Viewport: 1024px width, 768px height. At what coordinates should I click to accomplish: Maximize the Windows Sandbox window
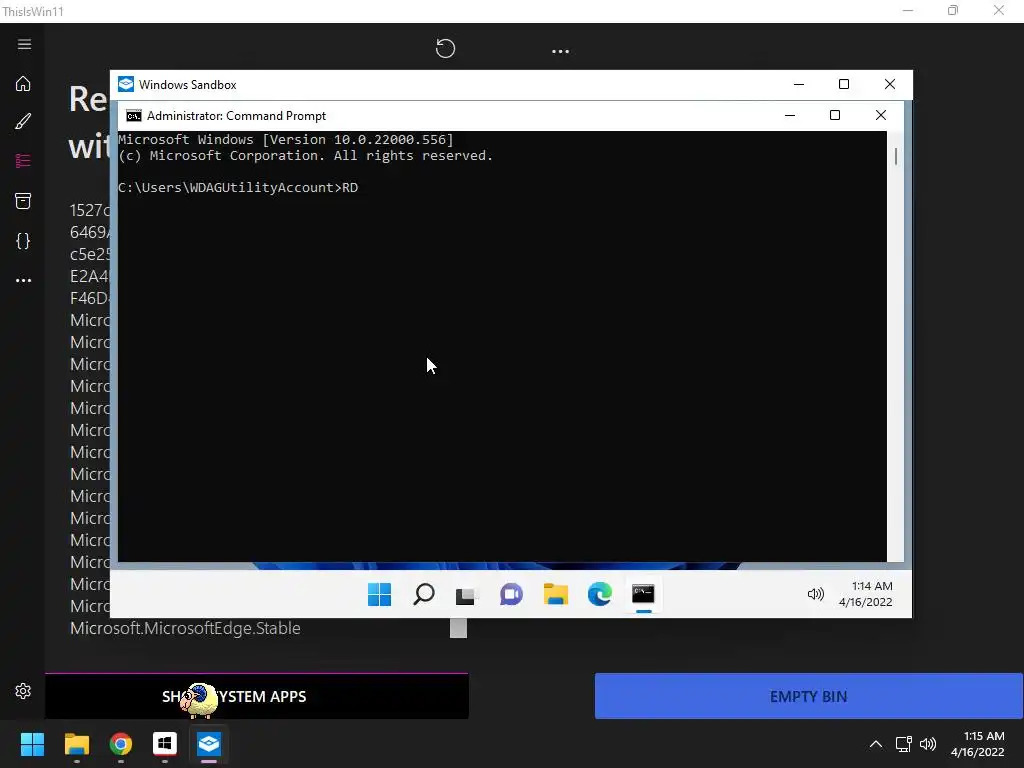[844, 84]
